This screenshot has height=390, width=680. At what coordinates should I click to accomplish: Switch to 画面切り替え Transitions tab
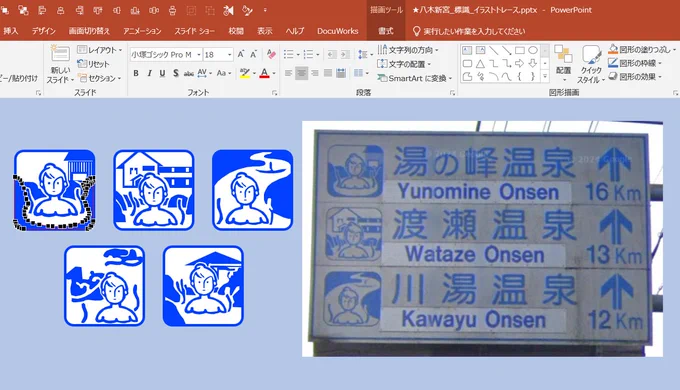pos(89,31)
